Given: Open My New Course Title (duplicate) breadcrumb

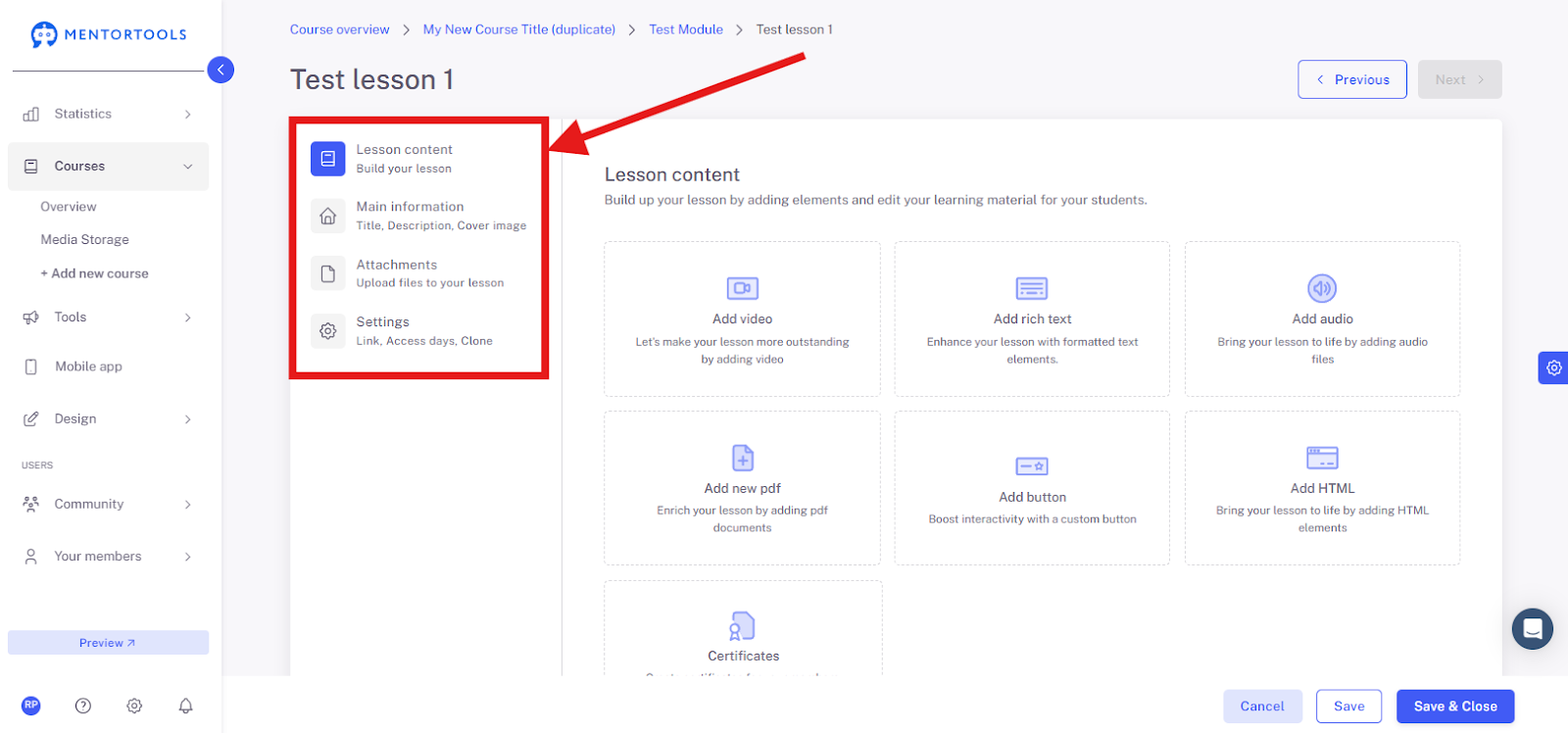Looking at the screenshot, I should [x=519, y=29].
